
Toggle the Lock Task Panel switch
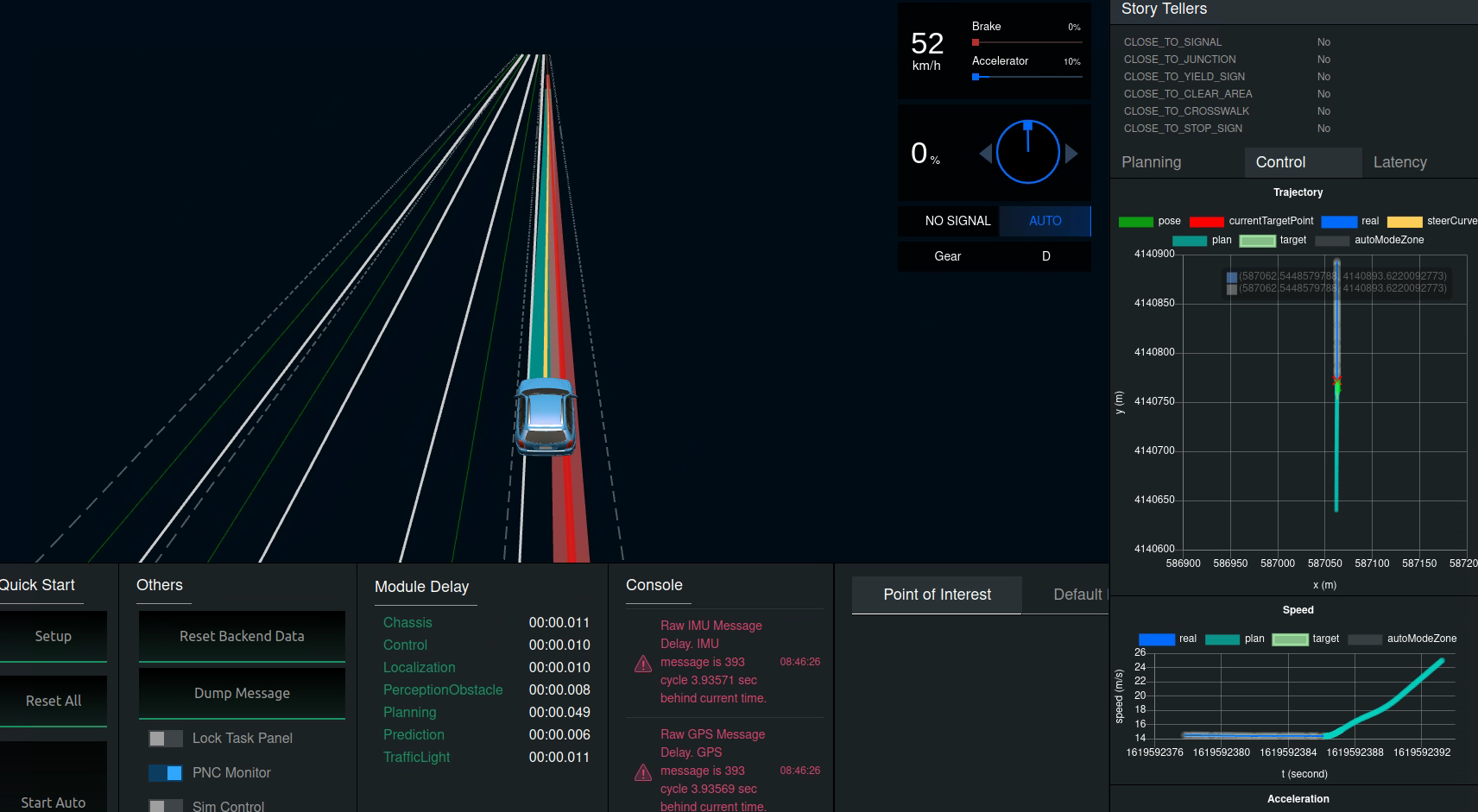(165, 739)
